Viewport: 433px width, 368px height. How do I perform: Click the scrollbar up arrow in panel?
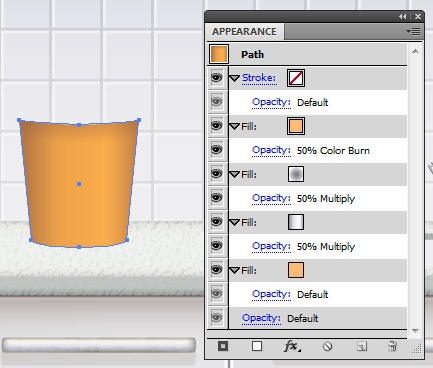[415, 51]
